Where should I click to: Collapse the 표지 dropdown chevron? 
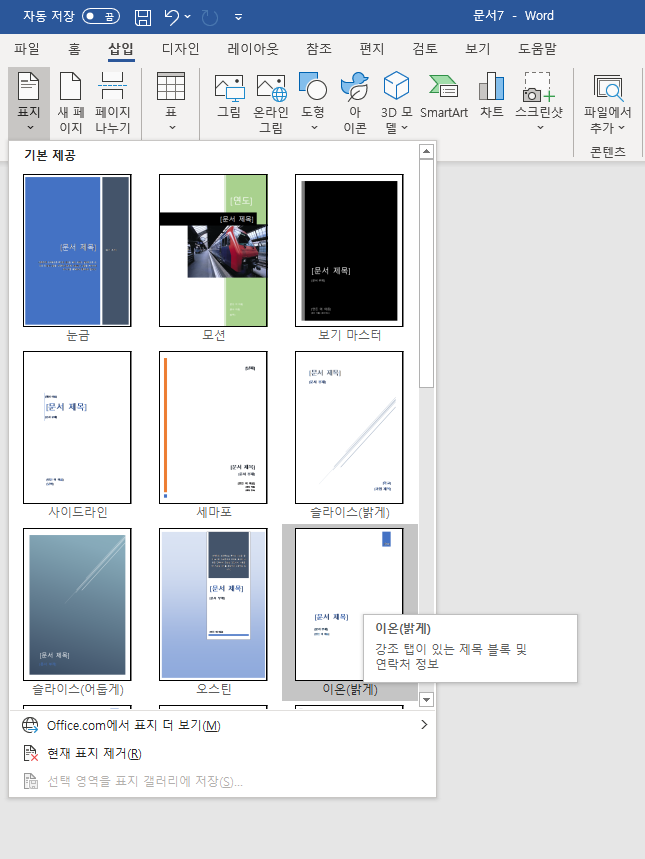click(x=30, y=128)
